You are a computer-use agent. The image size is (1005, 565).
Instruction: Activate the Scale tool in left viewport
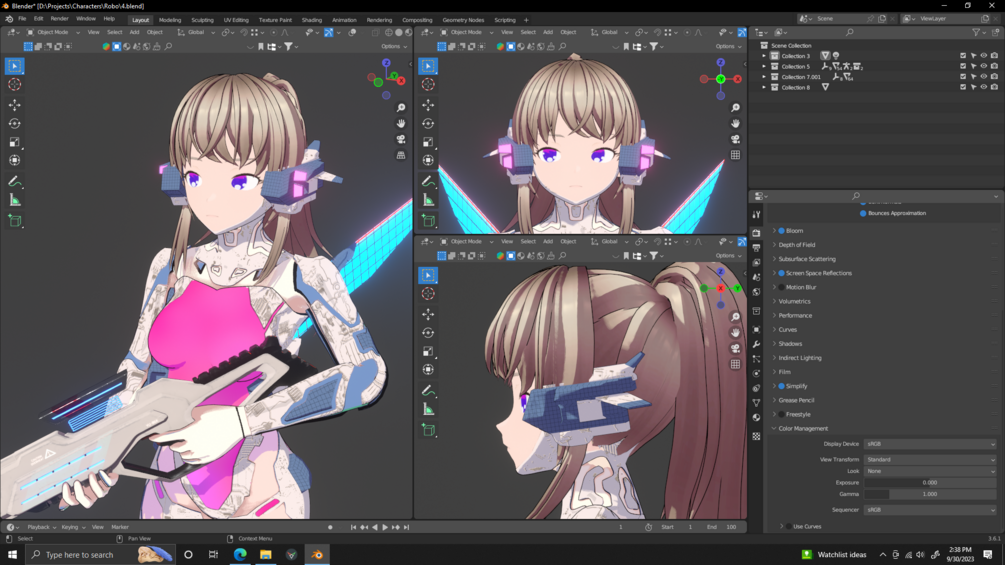[x=14, y=142]
